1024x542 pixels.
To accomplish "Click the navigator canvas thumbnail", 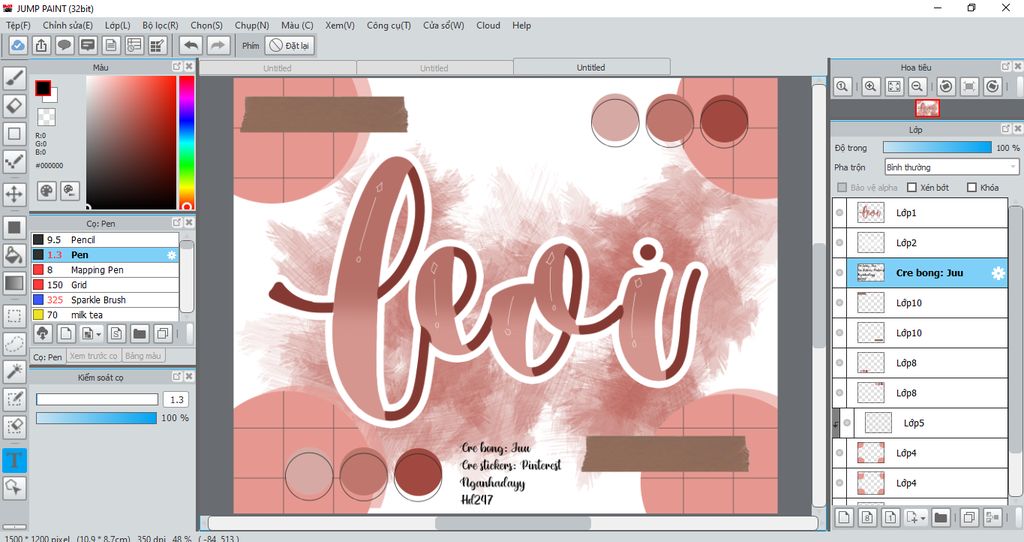I will pos(927,108).
